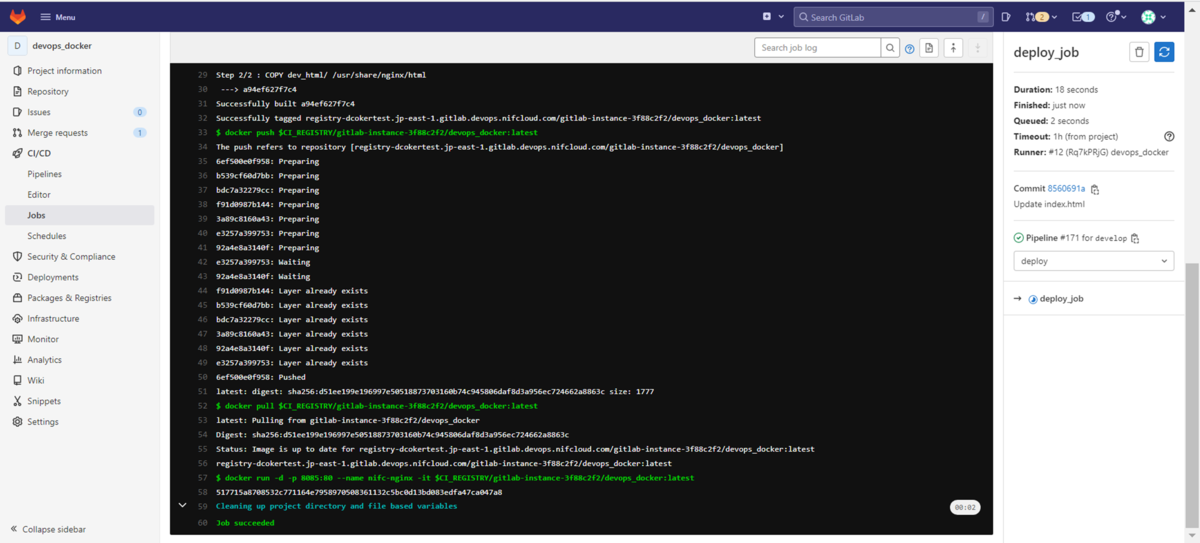This screenshot has width=1200, height=543.
Task: Open the Issues icon in the top bar
Action: point(1005,17)
